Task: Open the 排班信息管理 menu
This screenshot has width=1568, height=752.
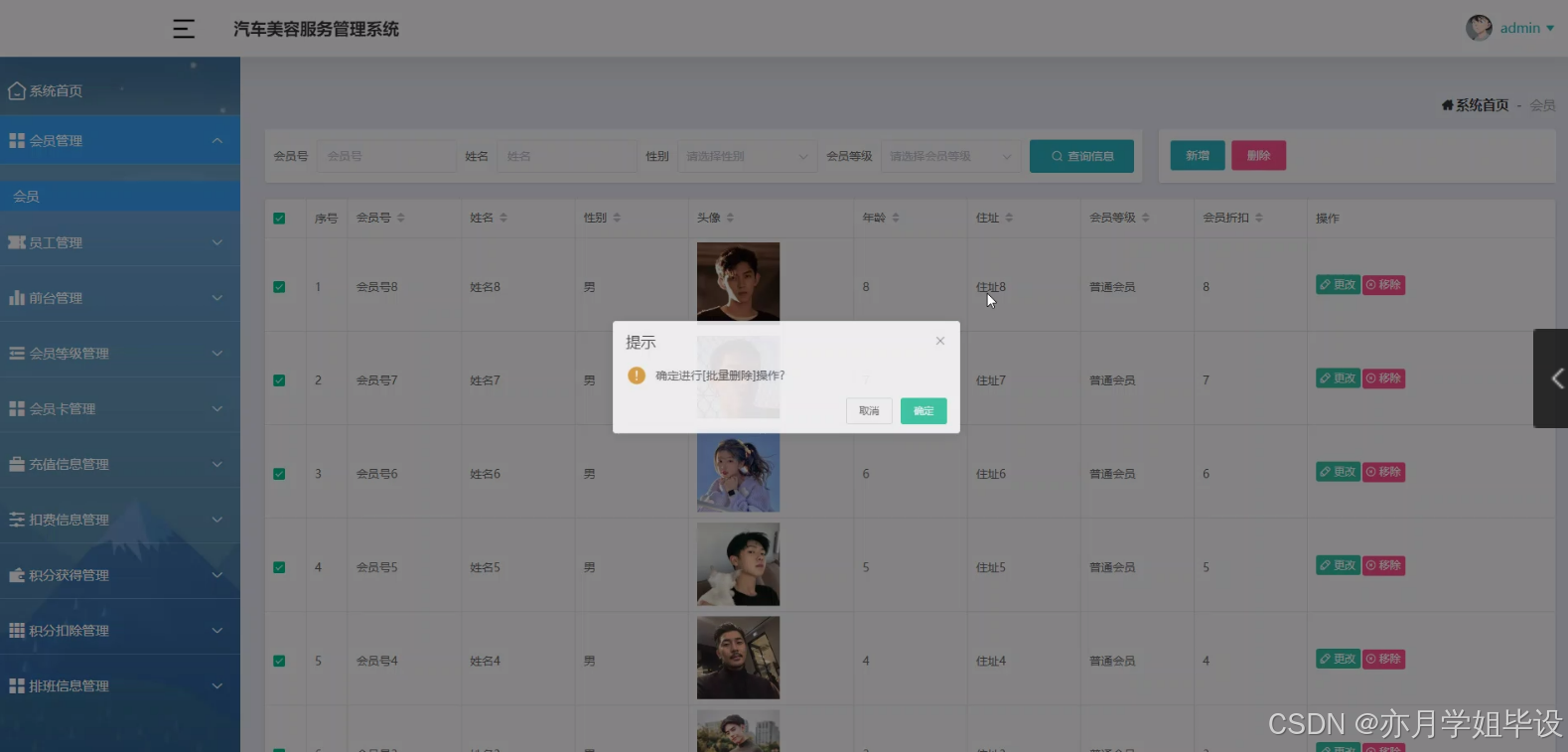Action: 120,685
